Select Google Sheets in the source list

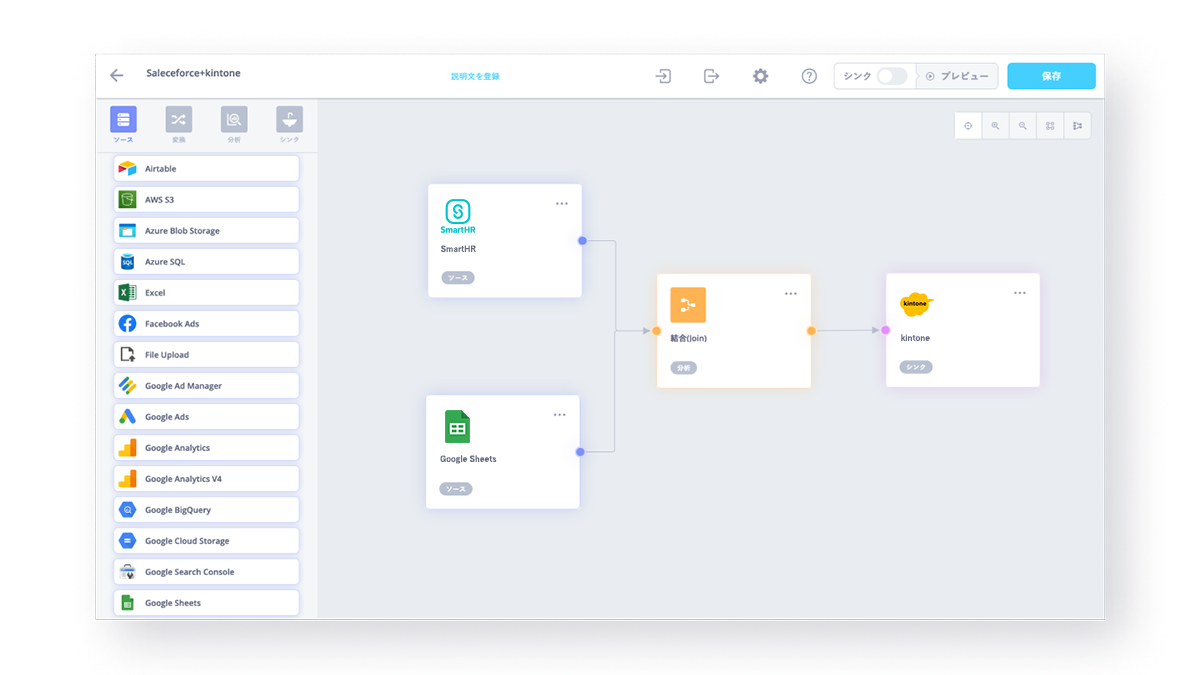206,602
